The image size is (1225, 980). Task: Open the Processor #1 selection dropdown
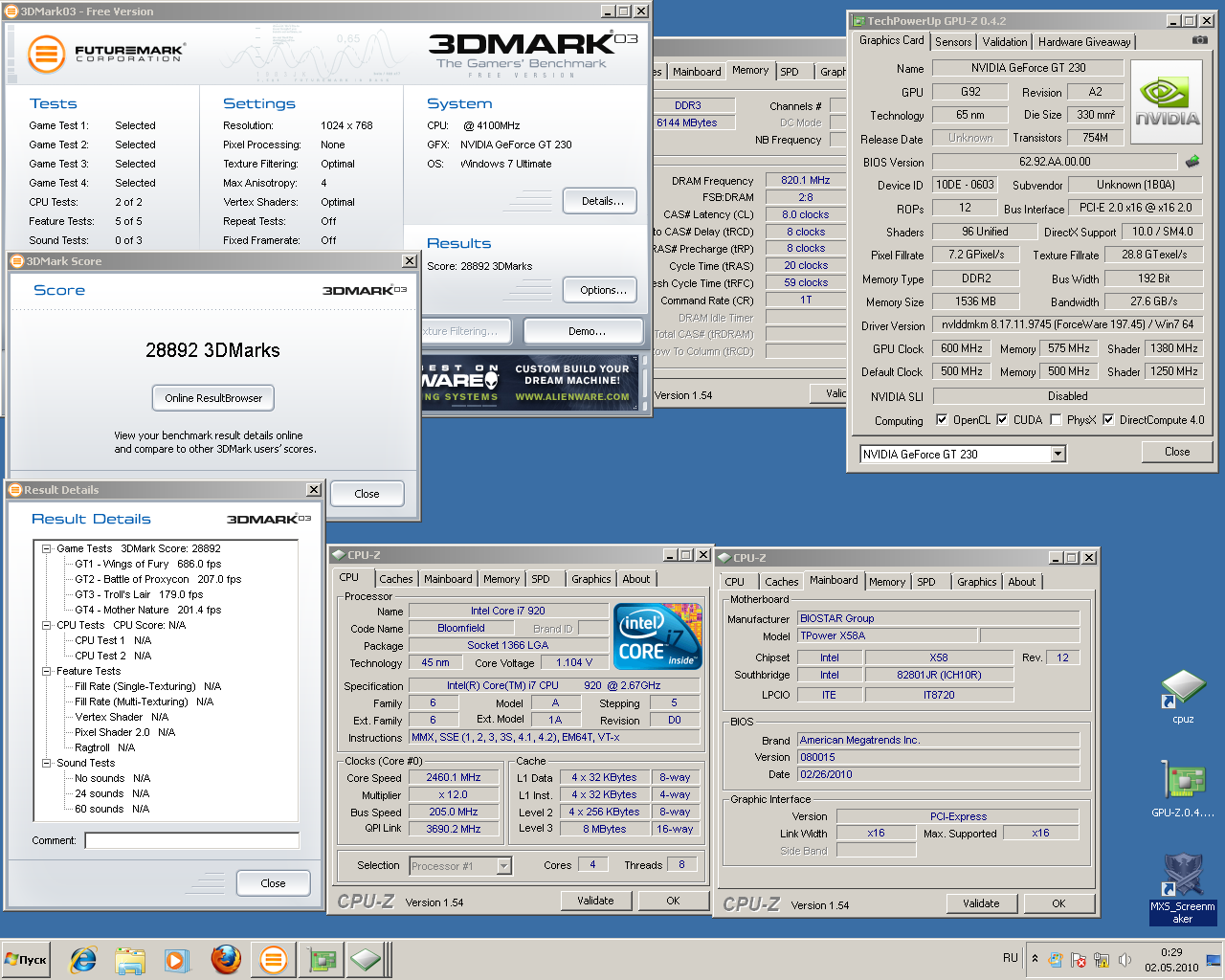point(504,866)
